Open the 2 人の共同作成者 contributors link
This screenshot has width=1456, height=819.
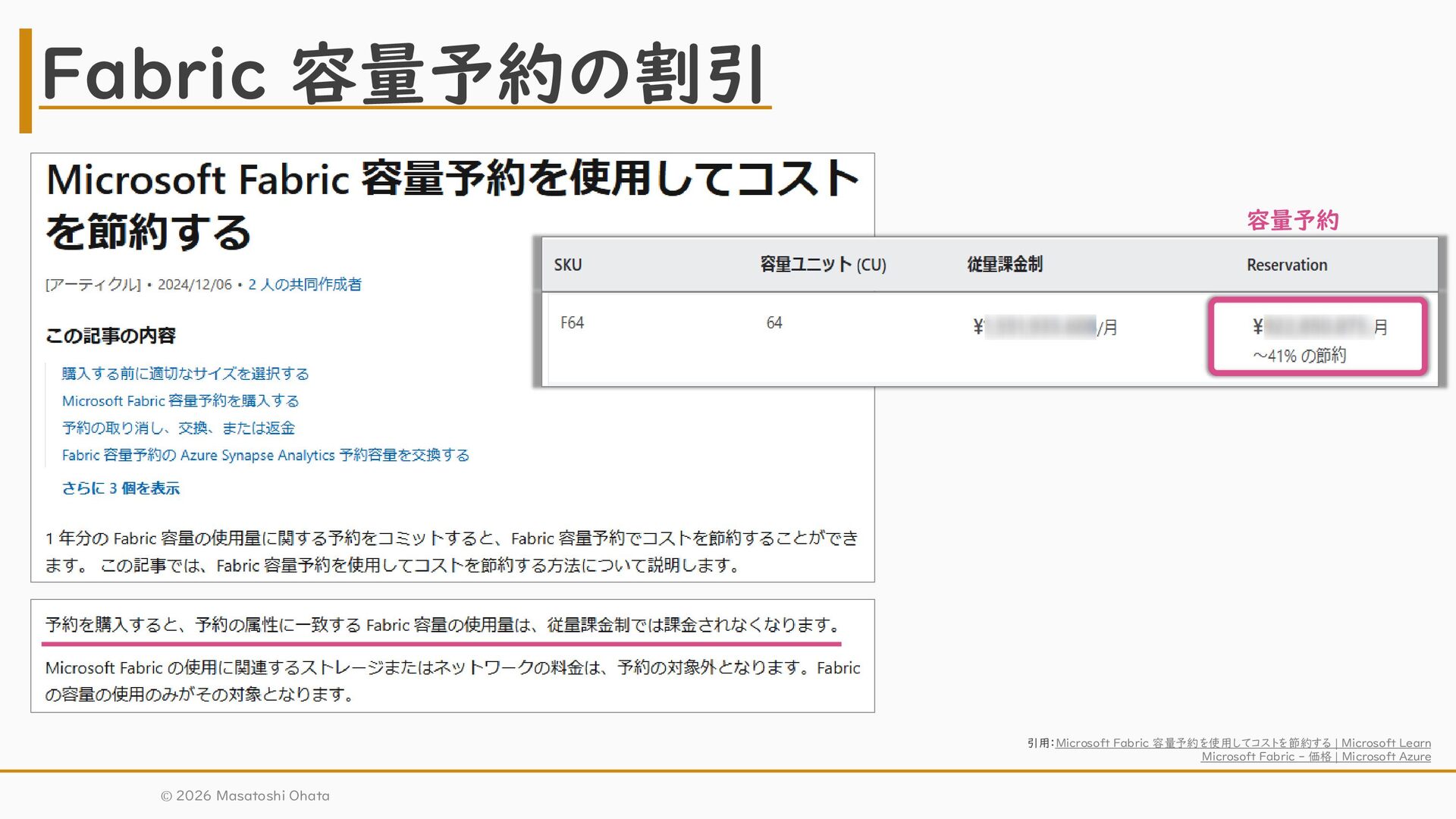[305, 284]
